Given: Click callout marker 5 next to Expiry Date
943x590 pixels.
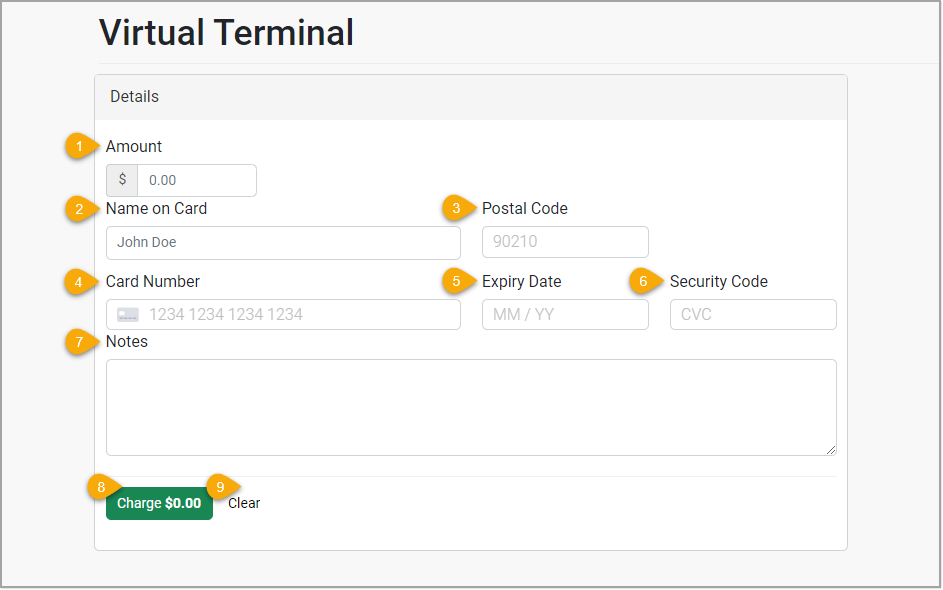Looking at the screenshot, I should [455, 281].
